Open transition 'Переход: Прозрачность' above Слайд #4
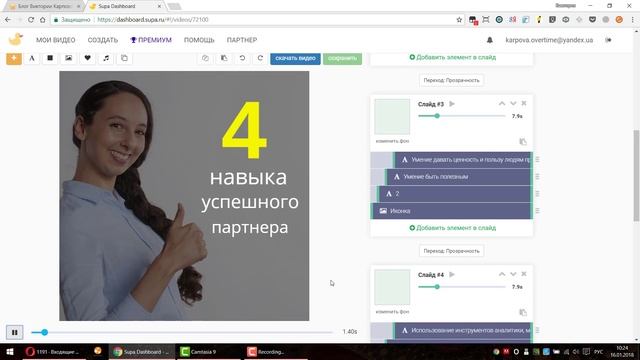 (451, 251)
